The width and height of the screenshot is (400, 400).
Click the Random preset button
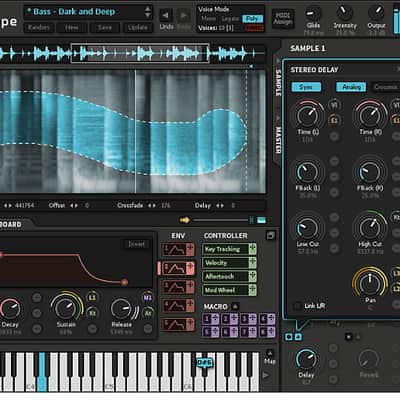pos(39,27)
